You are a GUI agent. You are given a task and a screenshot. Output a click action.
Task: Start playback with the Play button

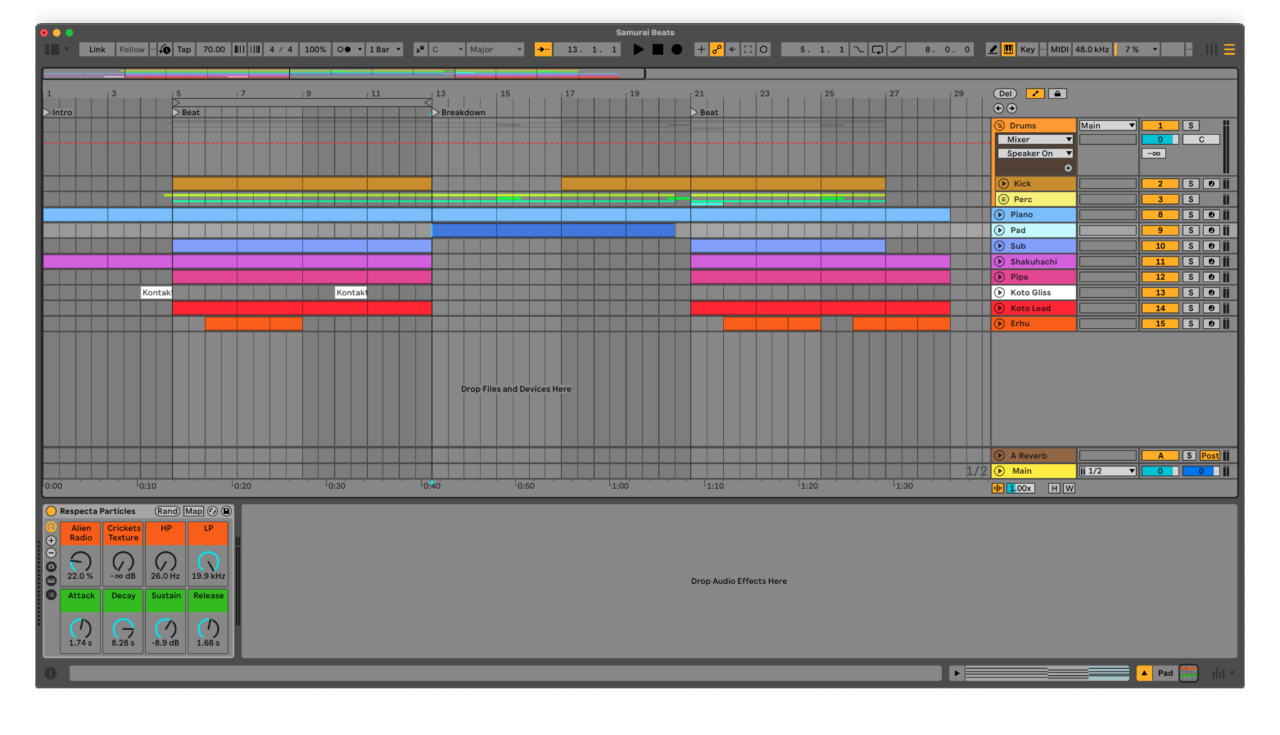click(639, 49)
